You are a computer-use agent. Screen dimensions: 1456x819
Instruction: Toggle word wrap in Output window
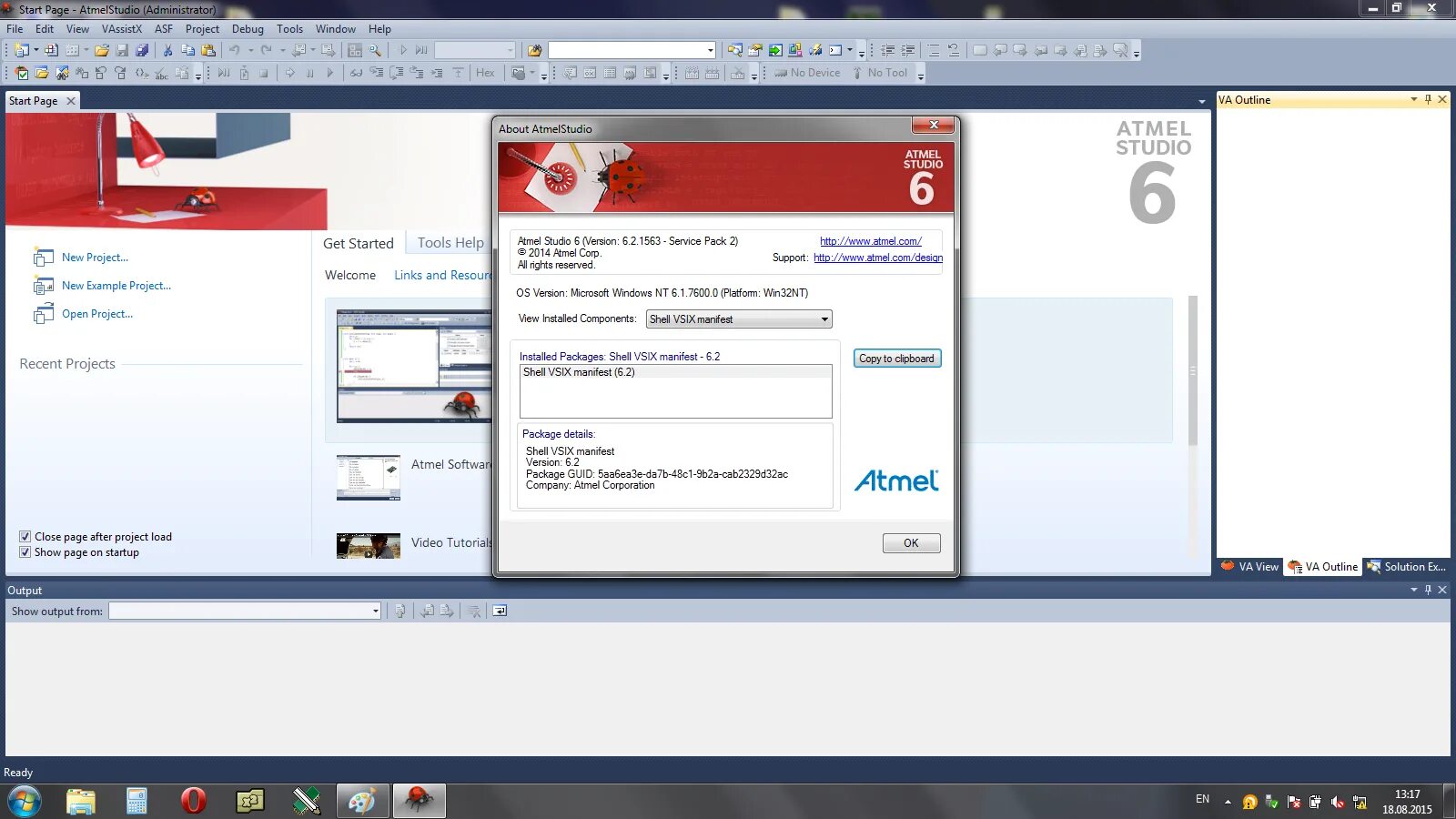(x=500, y=611)
